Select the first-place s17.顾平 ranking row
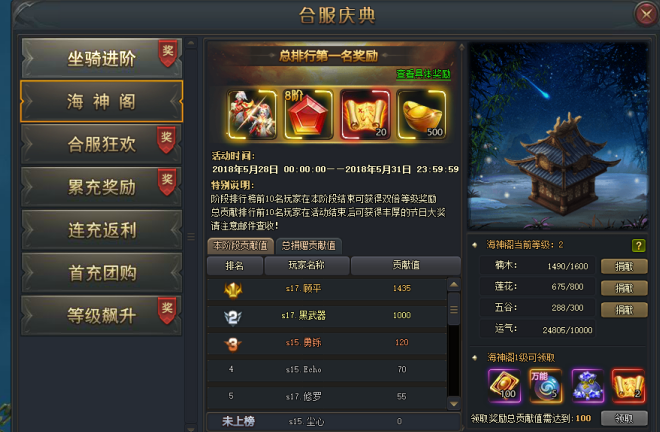The image size is (660, 432). click(327, 288)
